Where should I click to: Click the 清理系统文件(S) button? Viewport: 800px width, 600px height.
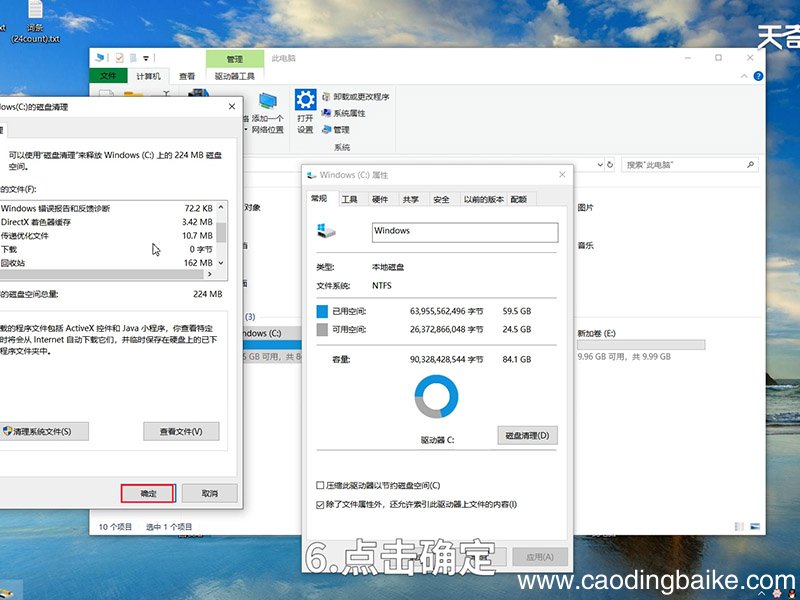pyautogui.click(x=42, y=431)
